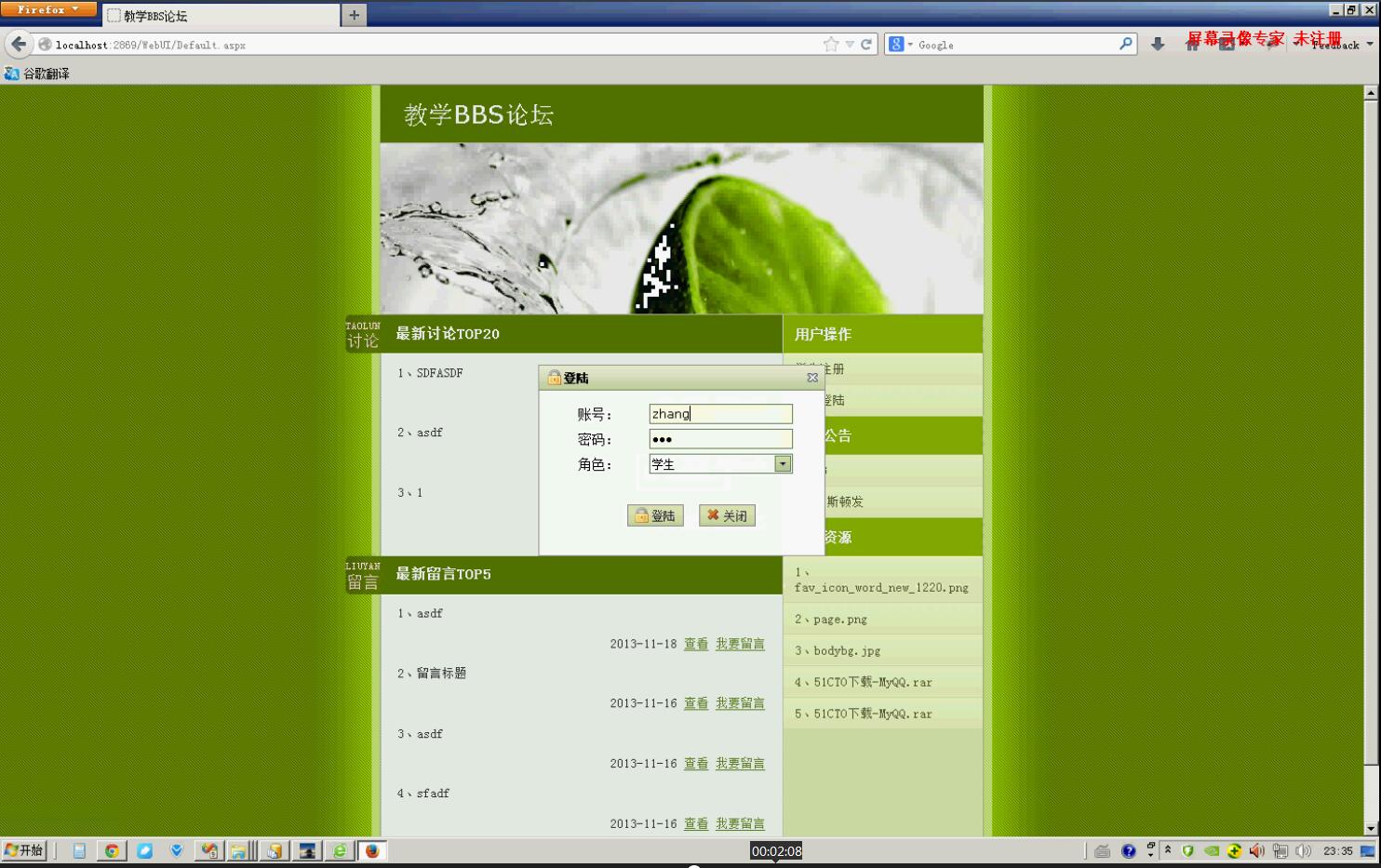1381x868 pixels.
Task: Open the notepad icon in quick launch
Action: pyautogui.click(x=79, y=850)
